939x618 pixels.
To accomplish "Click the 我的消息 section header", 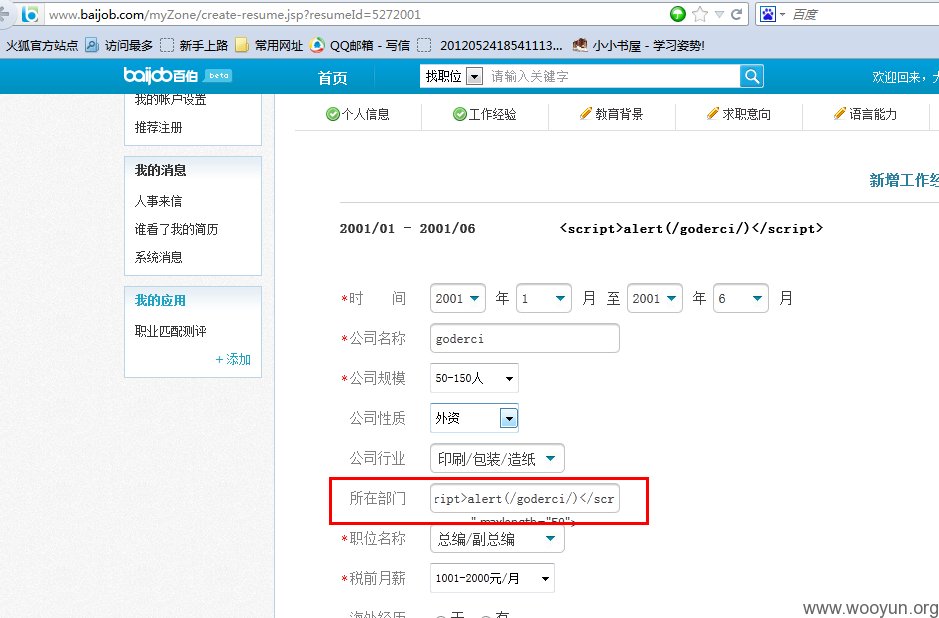I will click(160, 170).
